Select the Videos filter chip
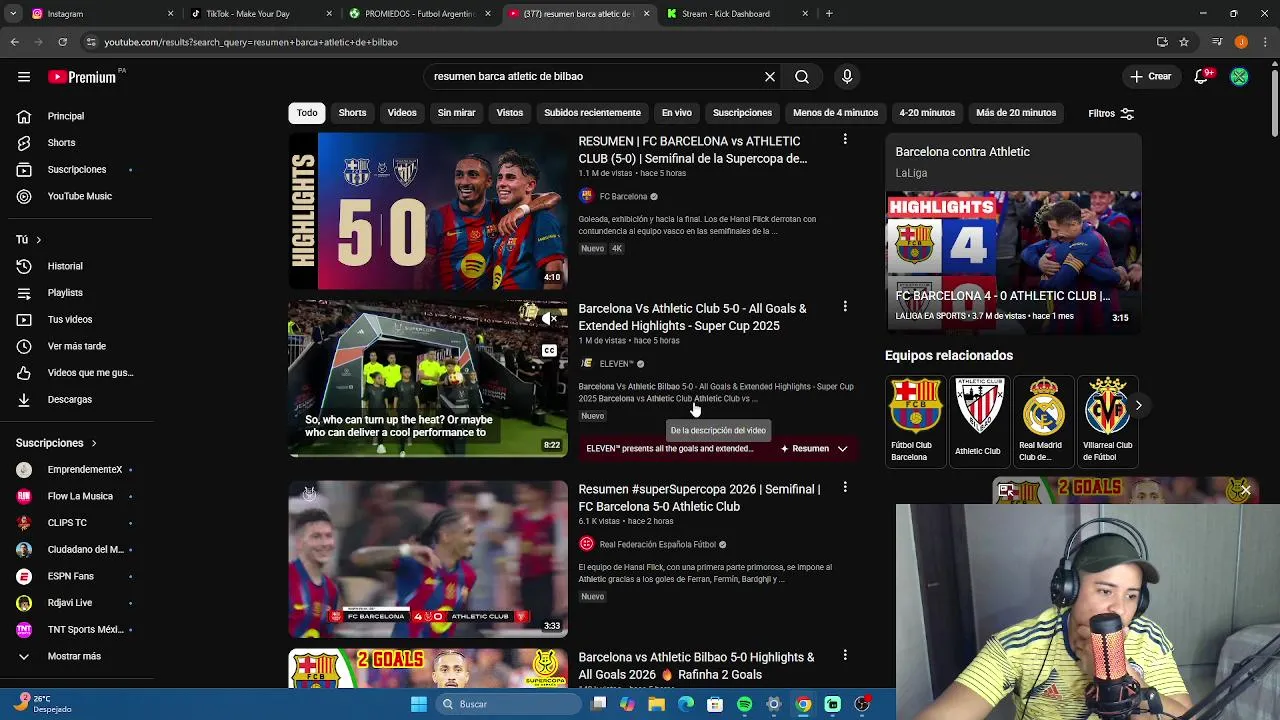 [402, 113]
